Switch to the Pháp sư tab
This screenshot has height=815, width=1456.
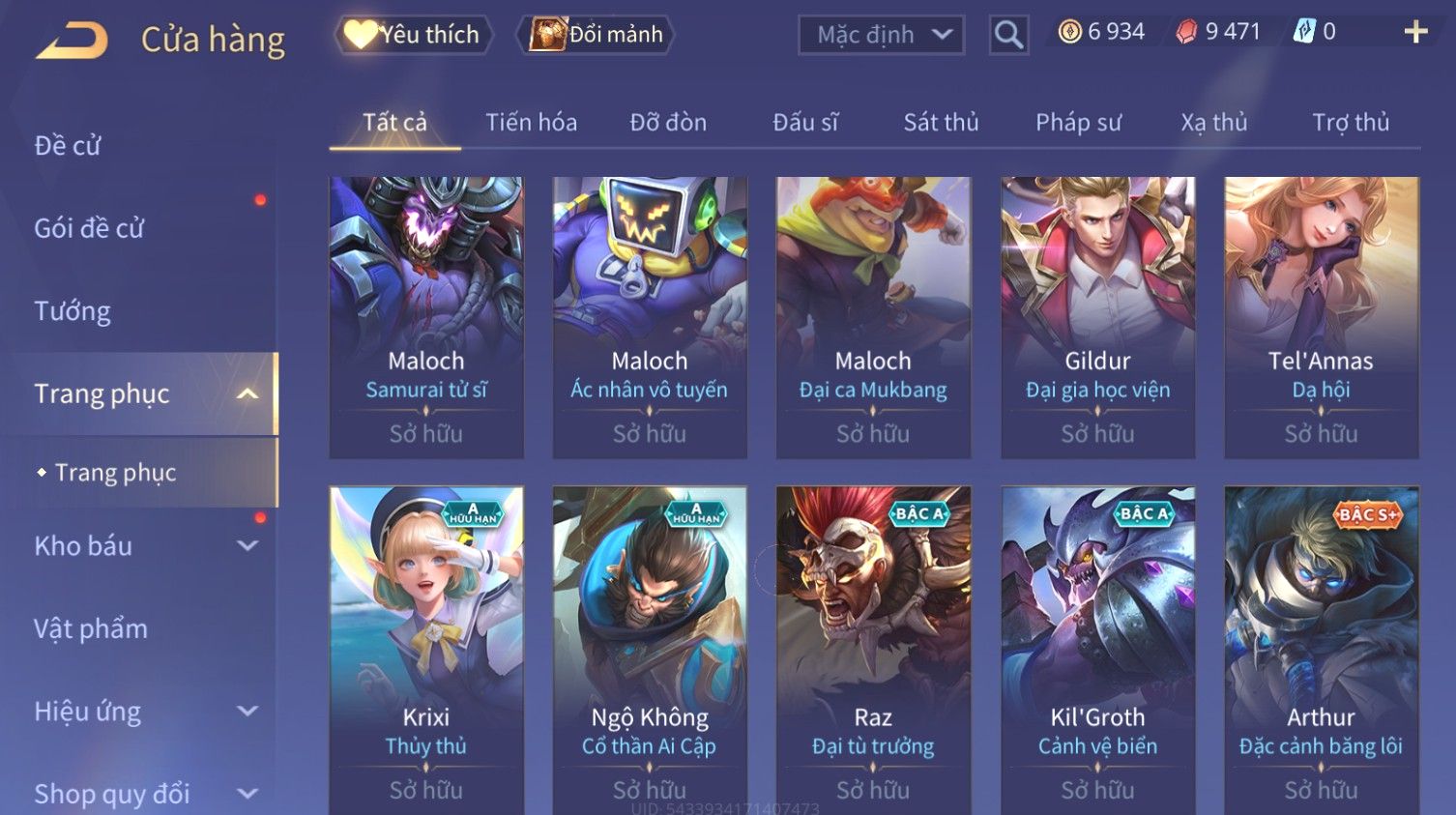pyautogui.click(x=1078, y=122)
